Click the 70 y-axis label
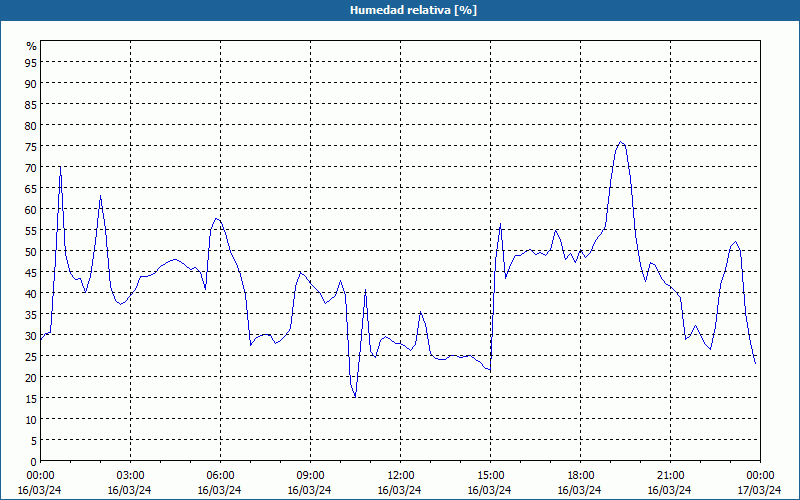Image resolution: width=800 pixels, height=500 pixels. (x=31, y=168)
